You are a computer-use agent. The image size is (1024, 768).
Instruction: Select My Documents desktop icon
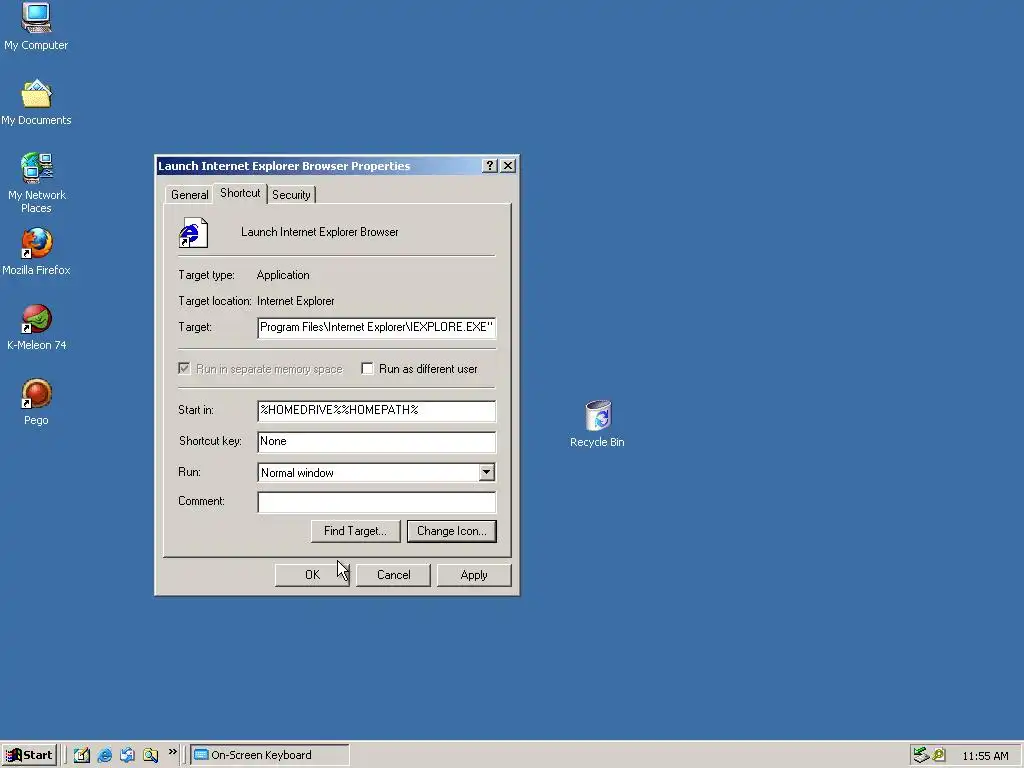(36, 103)
